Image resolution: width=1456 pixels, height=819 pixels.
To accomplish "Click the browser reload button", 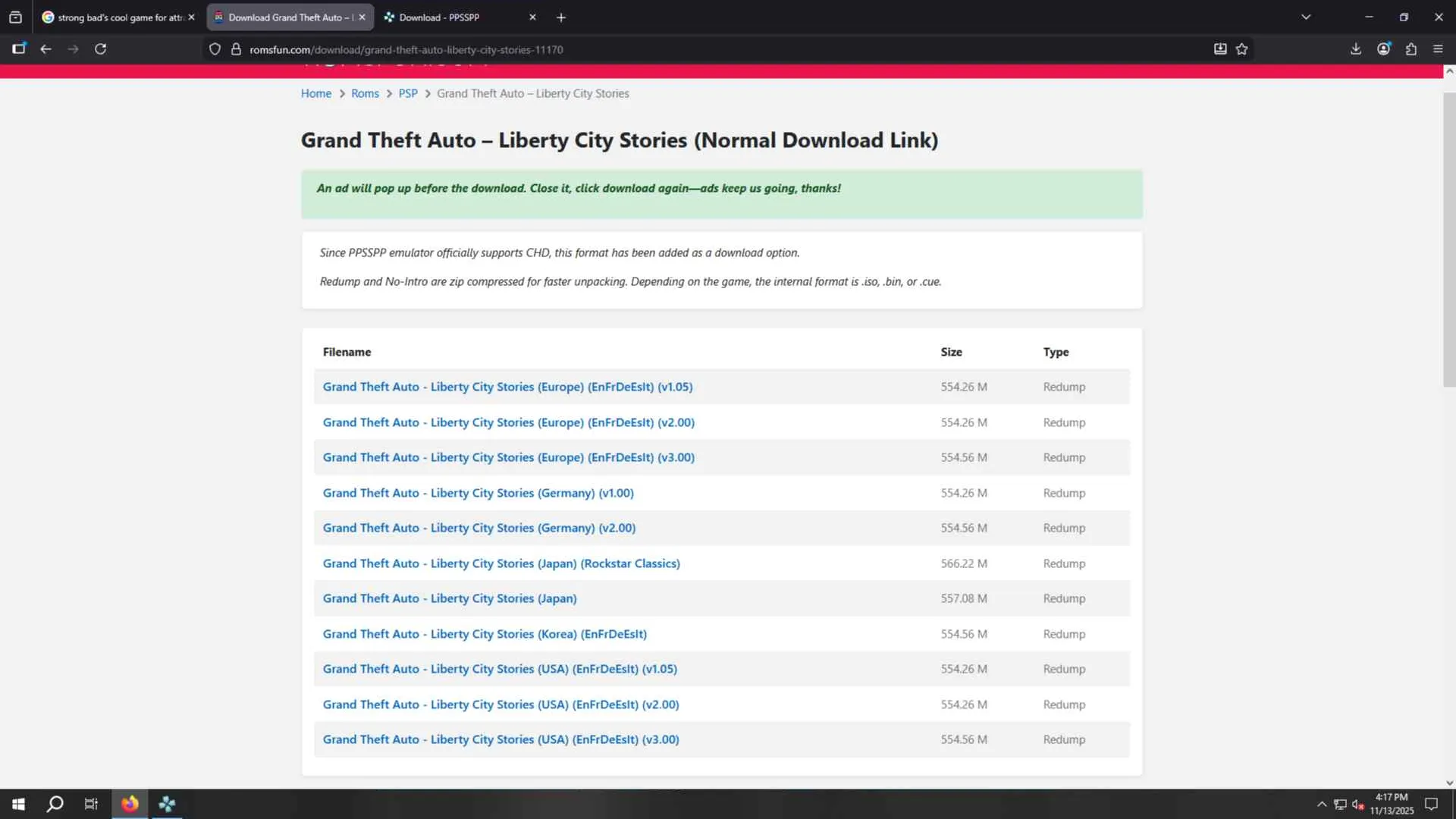I will (x=100, y=49).
